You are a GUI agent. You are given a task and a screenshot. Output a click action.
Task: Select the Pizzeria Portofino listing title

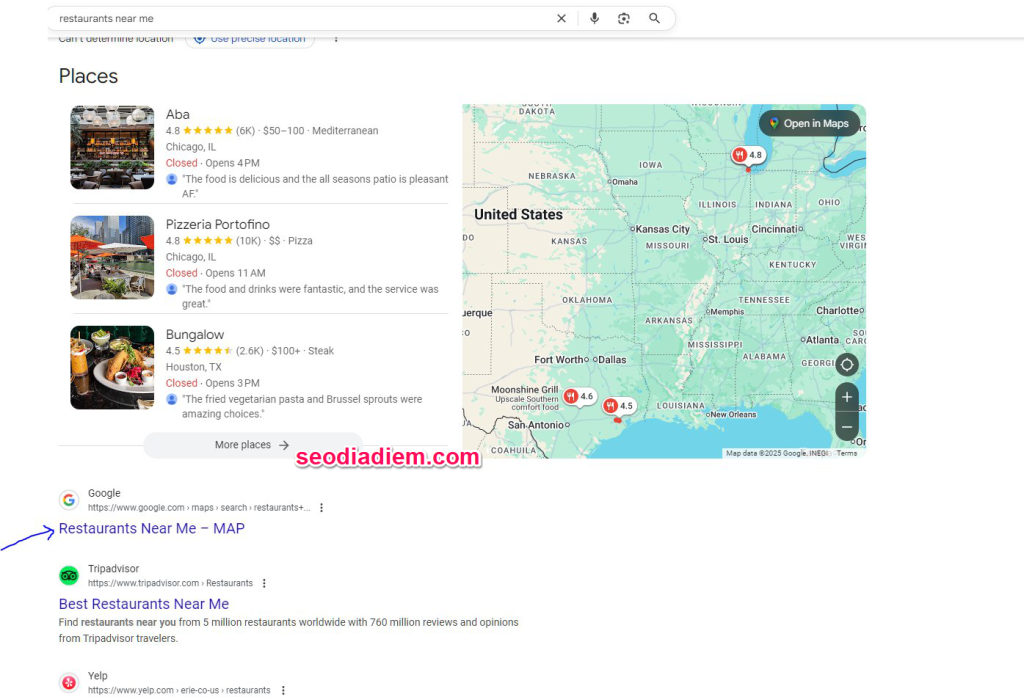click(218, 224)
